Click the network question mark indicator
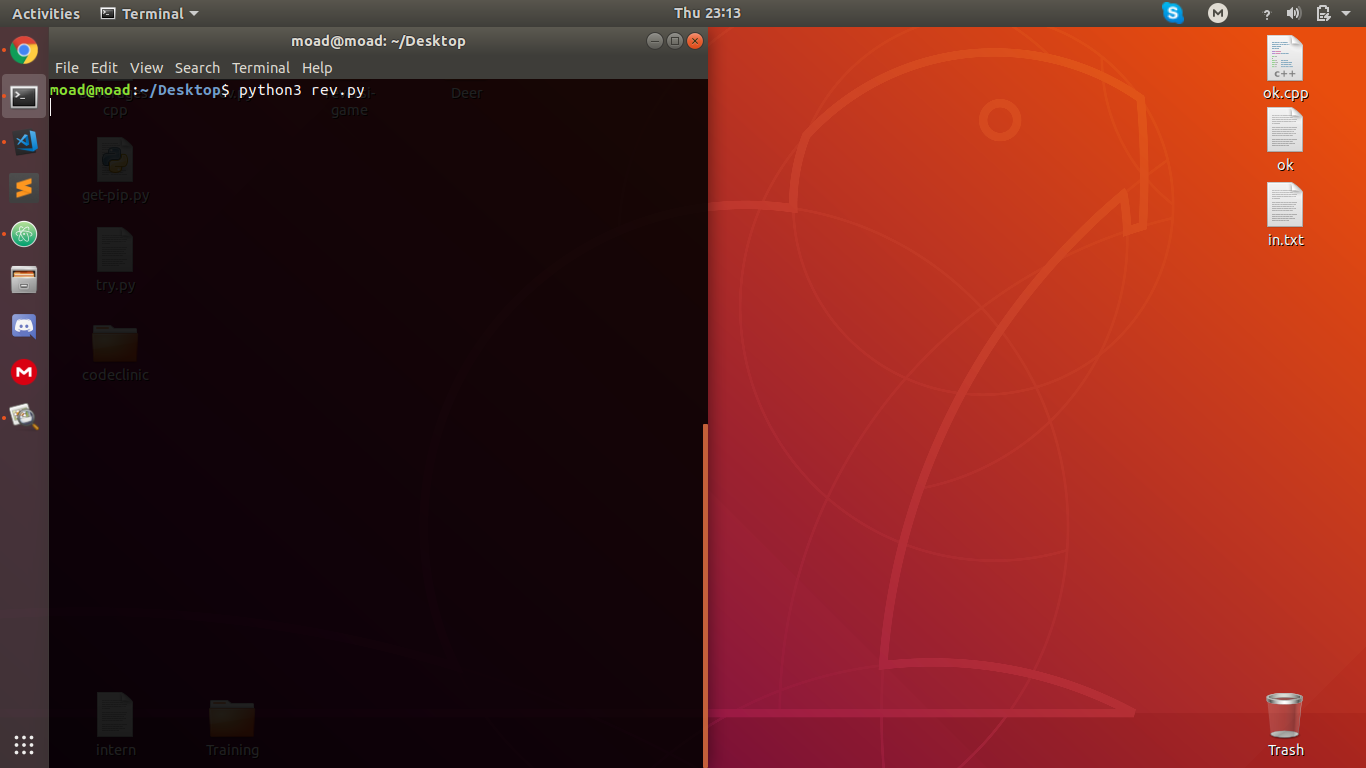Viewport: 1366px width, 768px height. (1267, 14)
